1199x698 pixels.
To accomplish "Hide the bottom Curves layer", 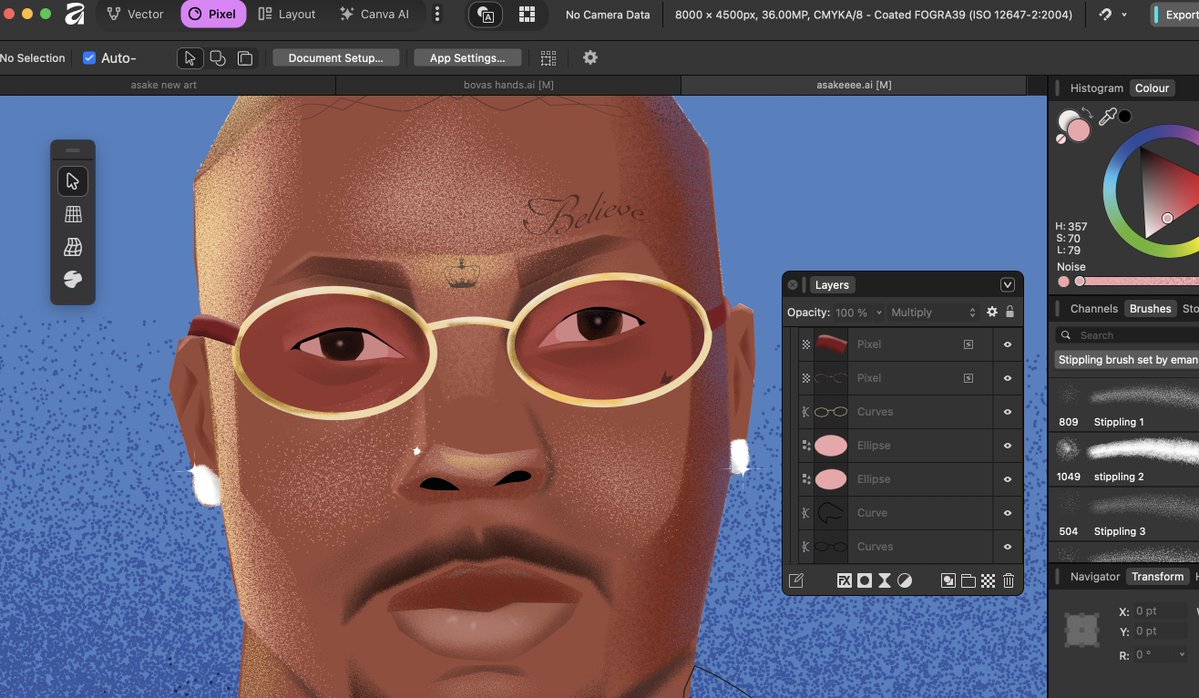I will click(x=1007, y=547).
